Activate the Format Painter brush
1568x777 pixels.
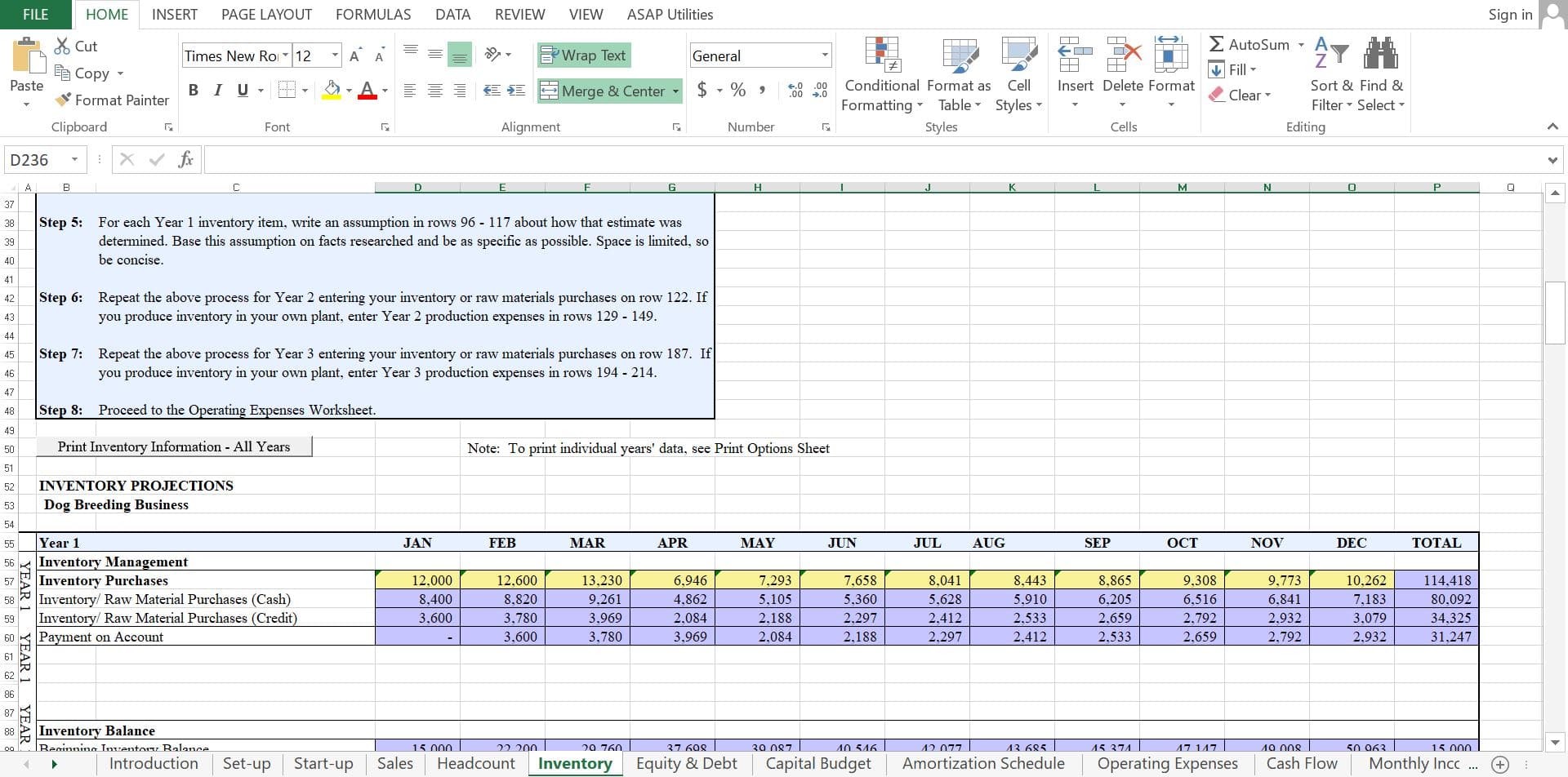click(x=112, y=100)
